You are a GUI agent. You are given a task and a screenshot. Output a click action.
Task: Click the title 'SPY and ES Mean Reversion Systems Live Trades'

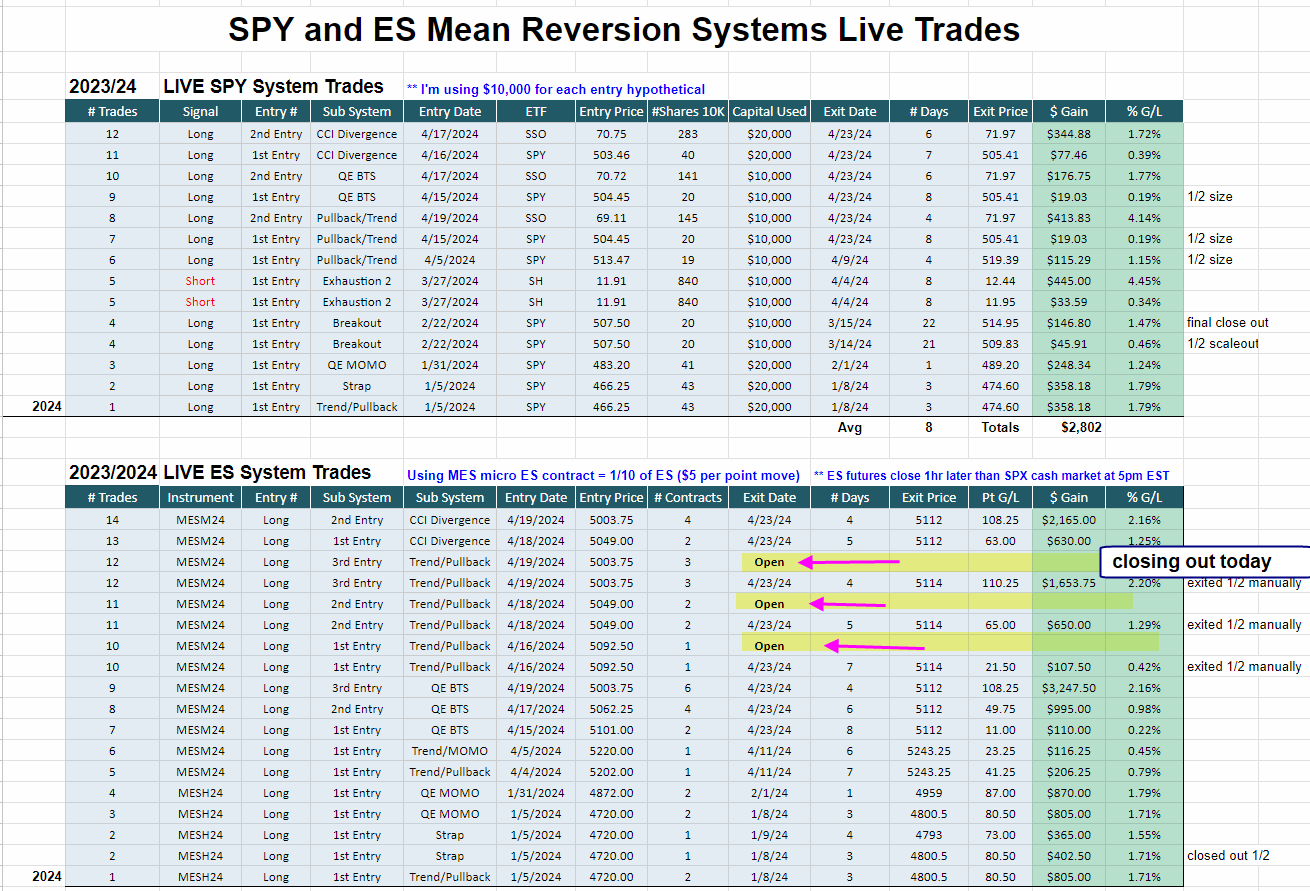pyautogui.click(x=624, y=29)
